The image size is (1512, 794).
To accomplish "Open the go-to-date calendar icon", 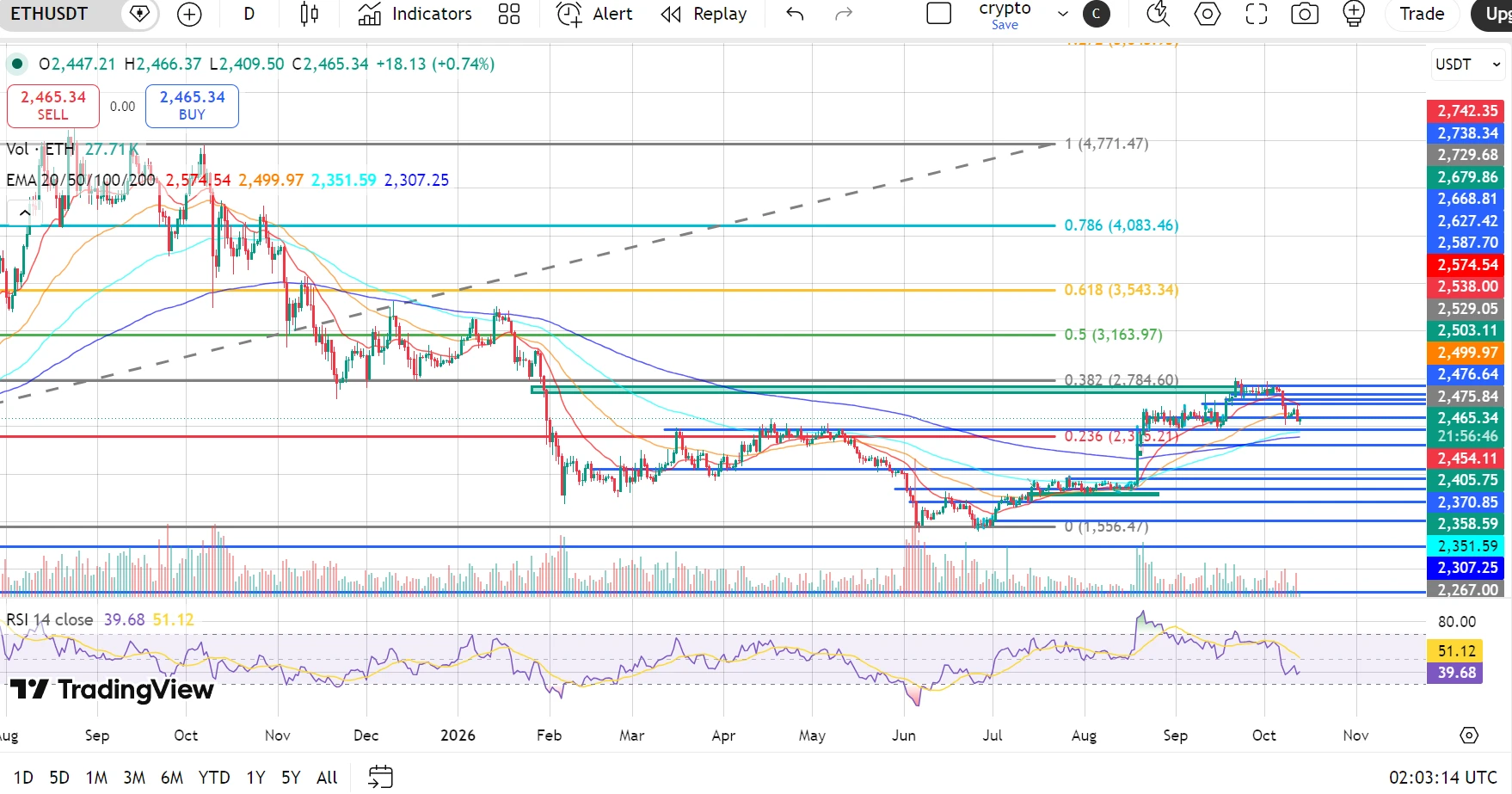I will tap(380, 778).
